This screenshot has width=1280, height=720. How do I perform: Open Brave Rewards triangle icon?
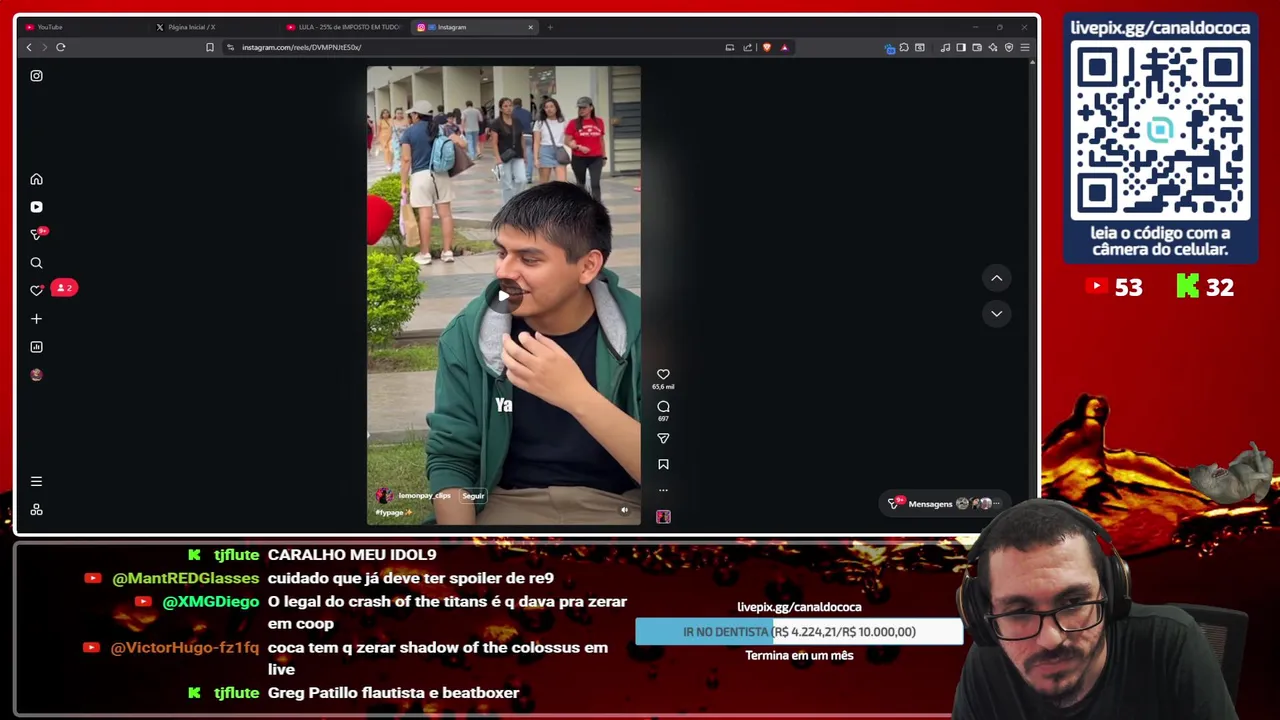coord(785,47)
